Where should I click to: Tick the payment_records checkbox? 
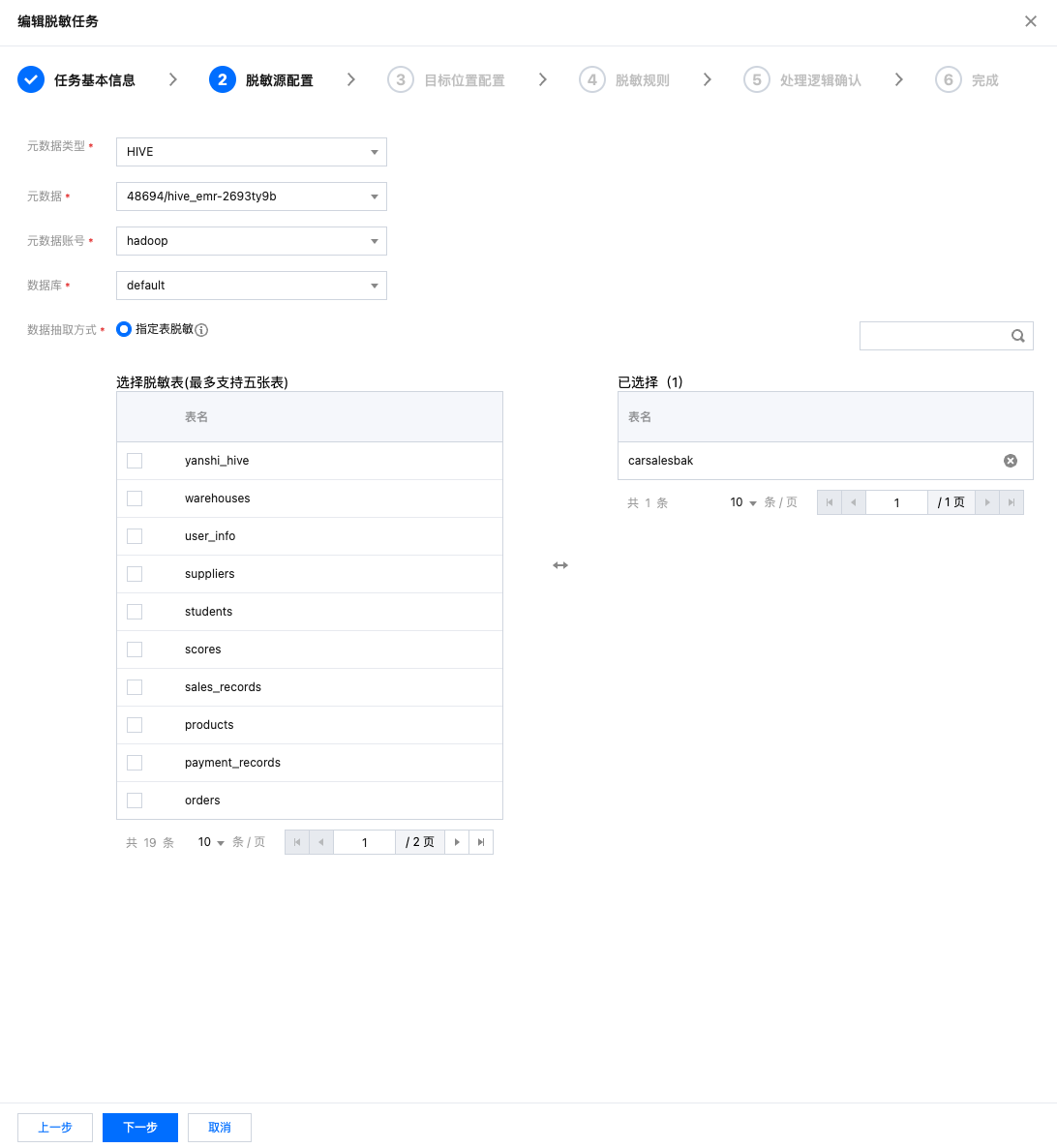tap(135, 763)
